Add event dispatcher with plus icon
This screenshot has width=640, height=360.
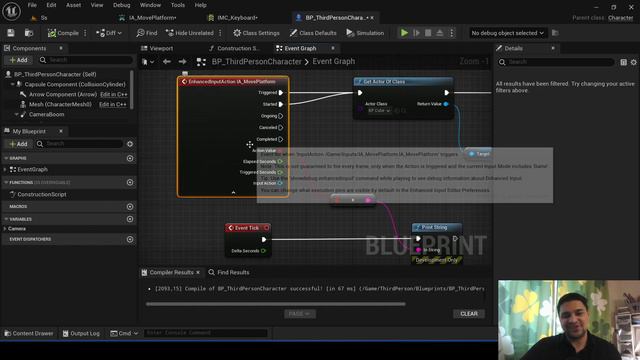coord(130,239)
